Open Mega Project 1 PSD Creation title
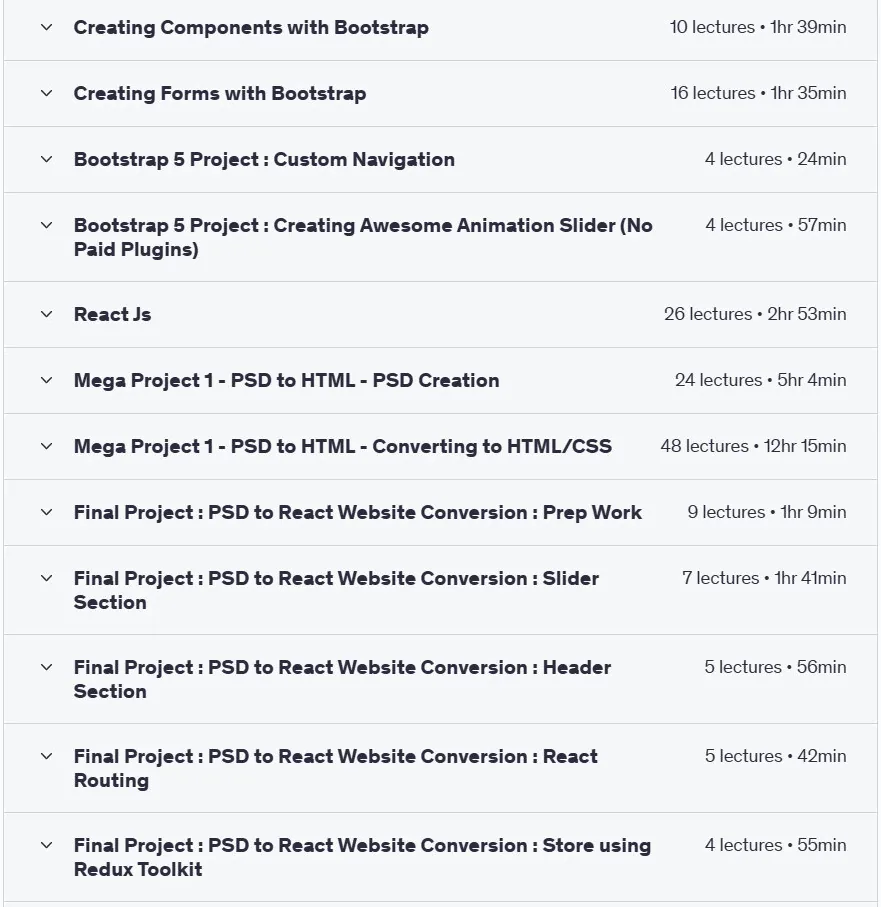The width and height of the screenshot is (881, 907). [x=286, y=381]
